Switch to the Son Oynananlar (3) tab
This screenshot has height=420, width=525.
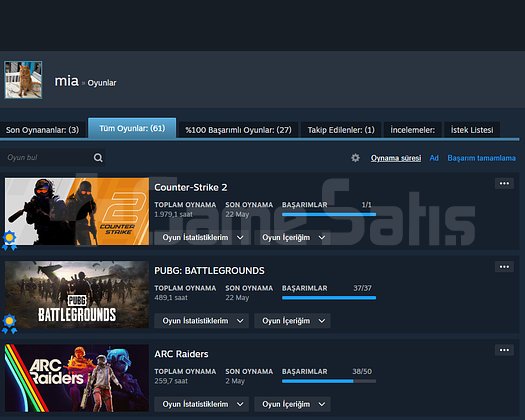pyautogui.click(x=43, y=130)
